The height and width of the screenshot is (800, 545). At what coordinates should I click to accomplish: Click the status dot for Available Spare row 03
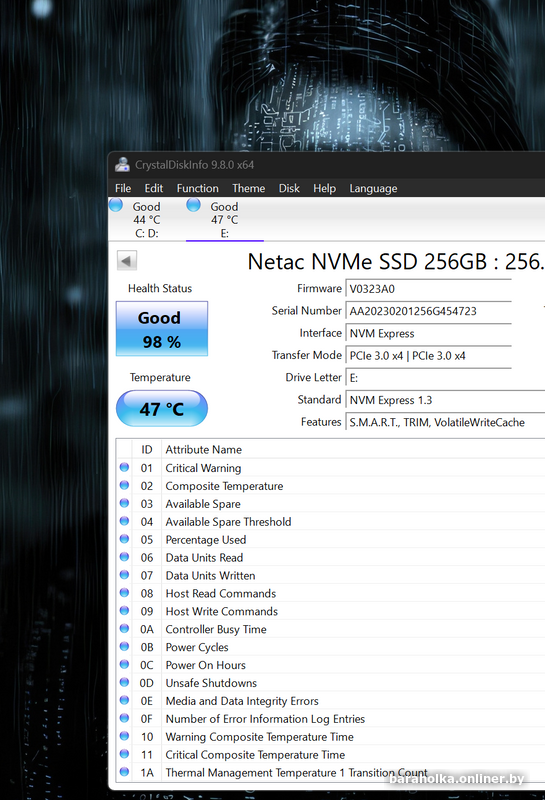tap(124, 503)
